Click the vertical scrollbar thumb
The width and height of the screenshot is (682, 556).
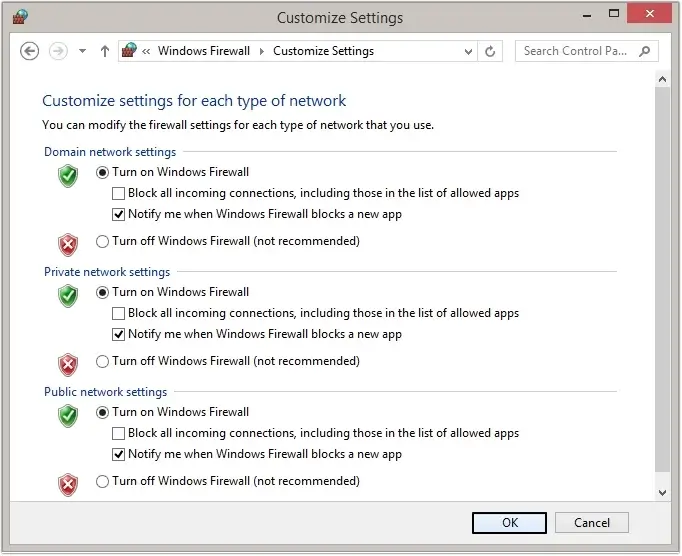pos(662,278)
